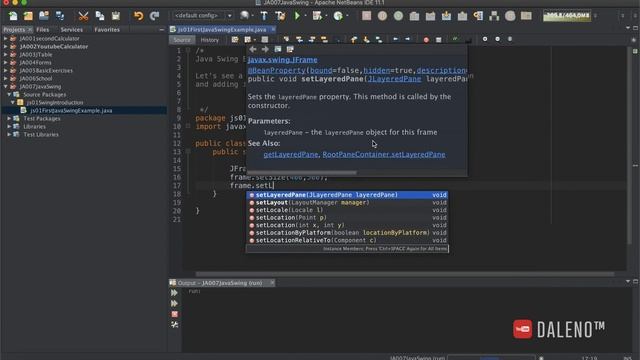Close the Output JA007JavaSwing tab
Screen dimensions: 640x360
click(x=272, y=283)
